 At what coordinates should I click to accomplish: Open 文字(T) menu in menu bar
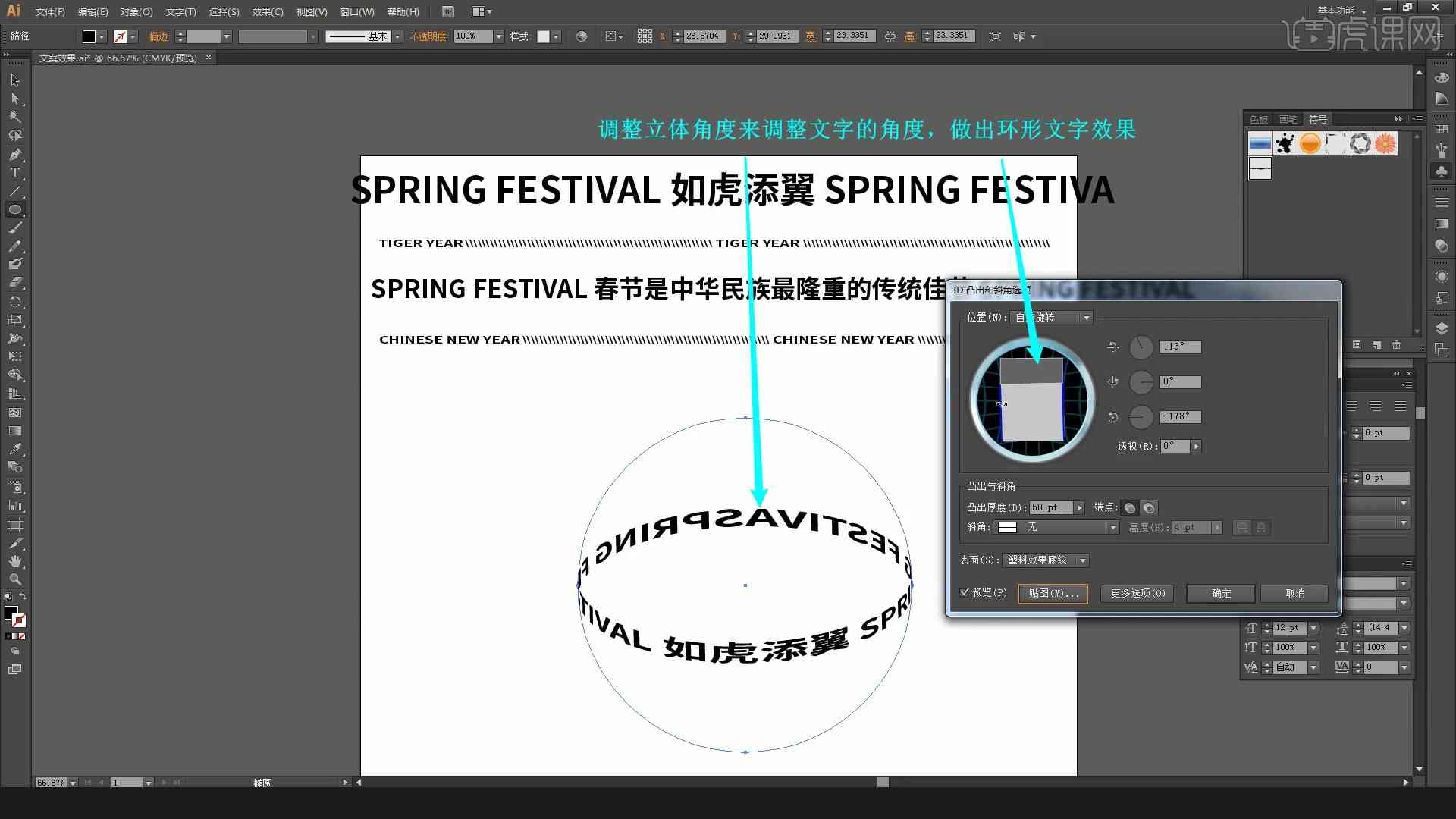pos(176,11)
